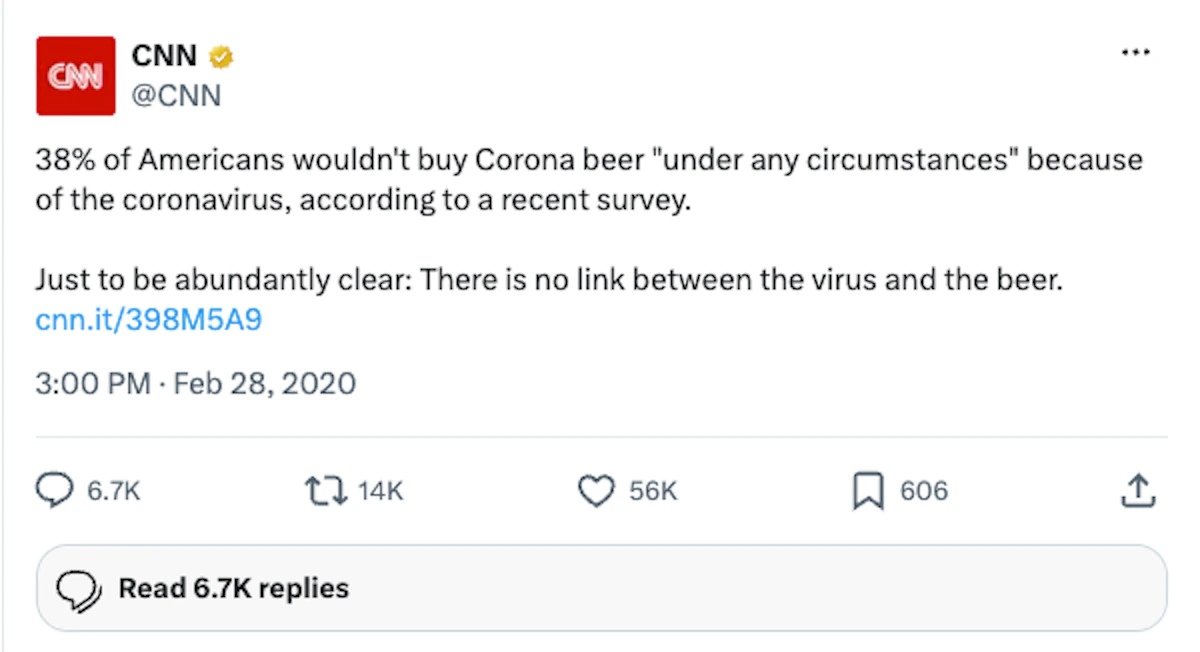Click the reply speech bubble icon
Screen dimensions: 1200x652
[55, 491]
